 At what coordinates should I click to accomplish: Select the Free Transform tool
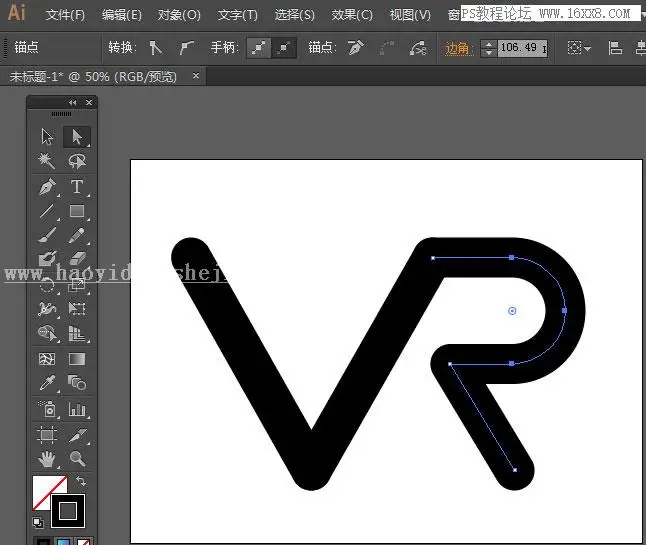[x=77, y=309]
